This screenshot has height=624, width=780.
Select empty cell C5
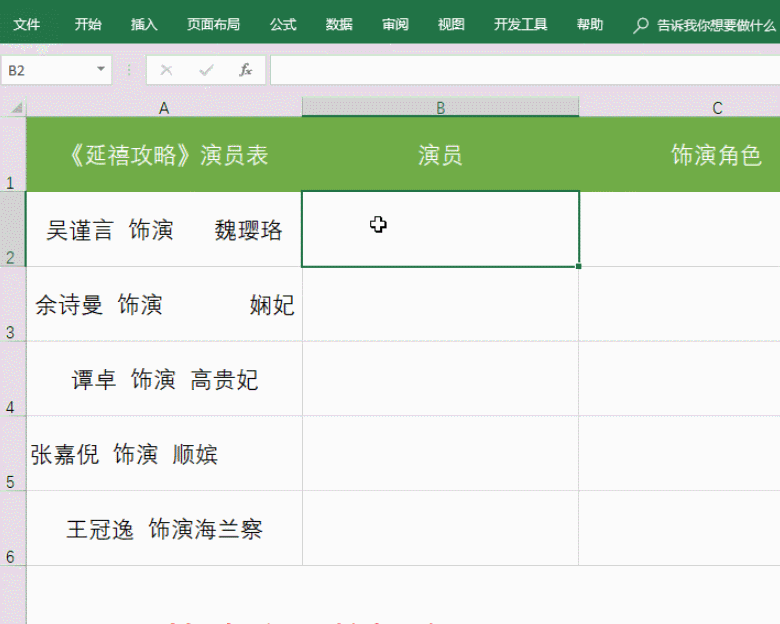click(x=680, y=453)
